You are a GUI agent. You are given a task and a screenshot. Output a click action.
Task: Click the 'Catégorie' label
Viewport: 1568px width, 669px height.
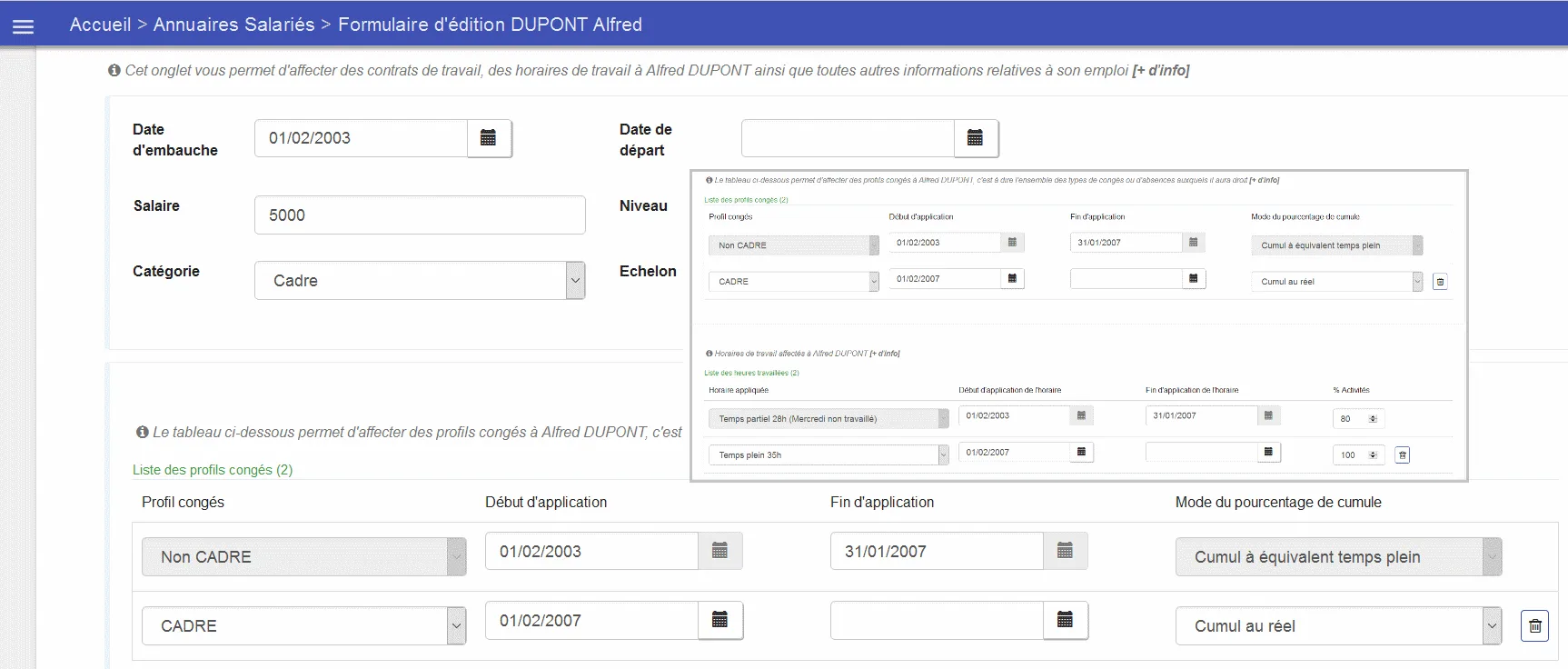[x=166, y=271]
